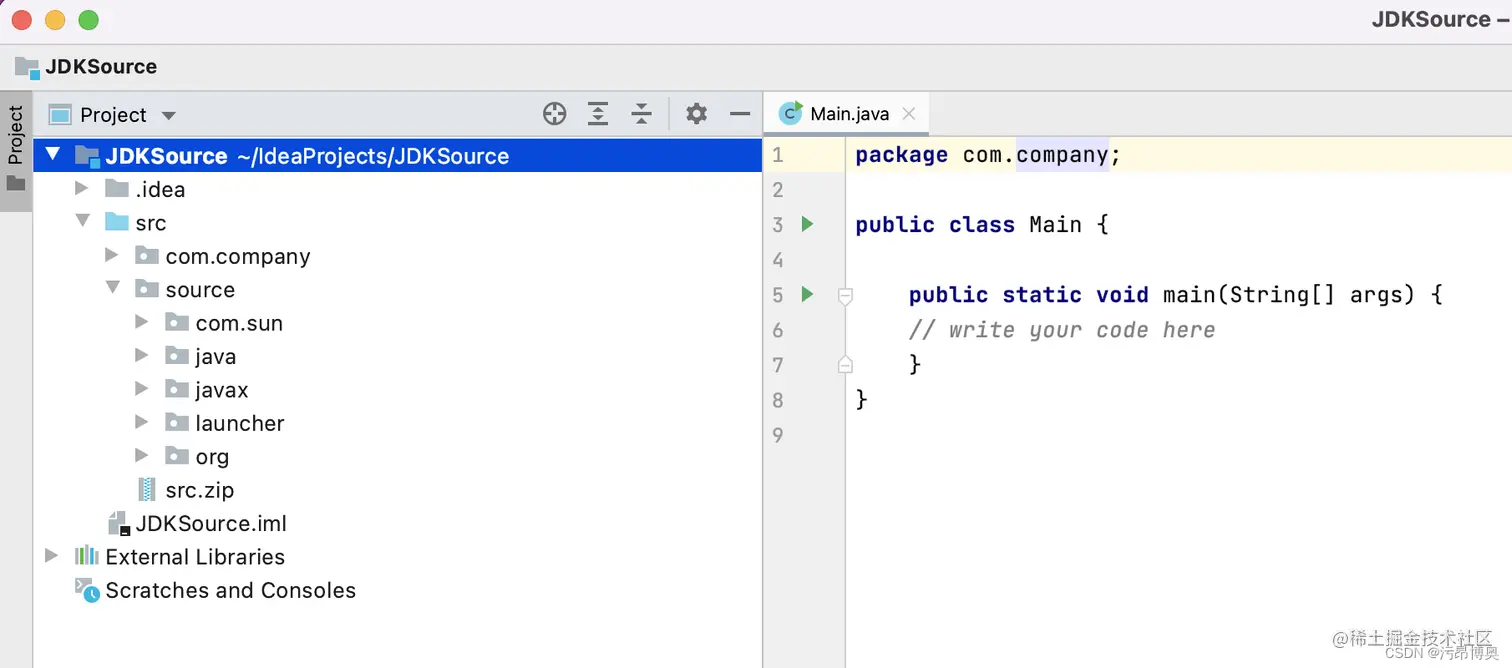Select the Main.java editor tab

coord(849,114)
